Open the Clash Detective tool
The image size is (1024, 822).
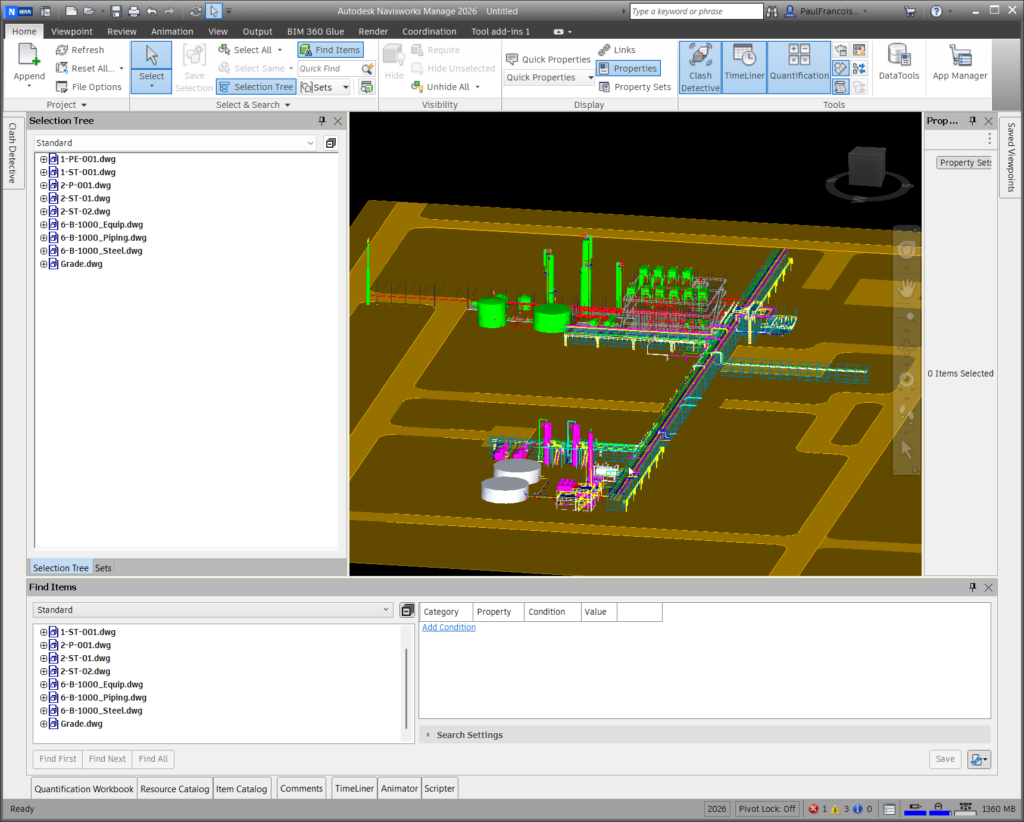(x=700, y=67)
